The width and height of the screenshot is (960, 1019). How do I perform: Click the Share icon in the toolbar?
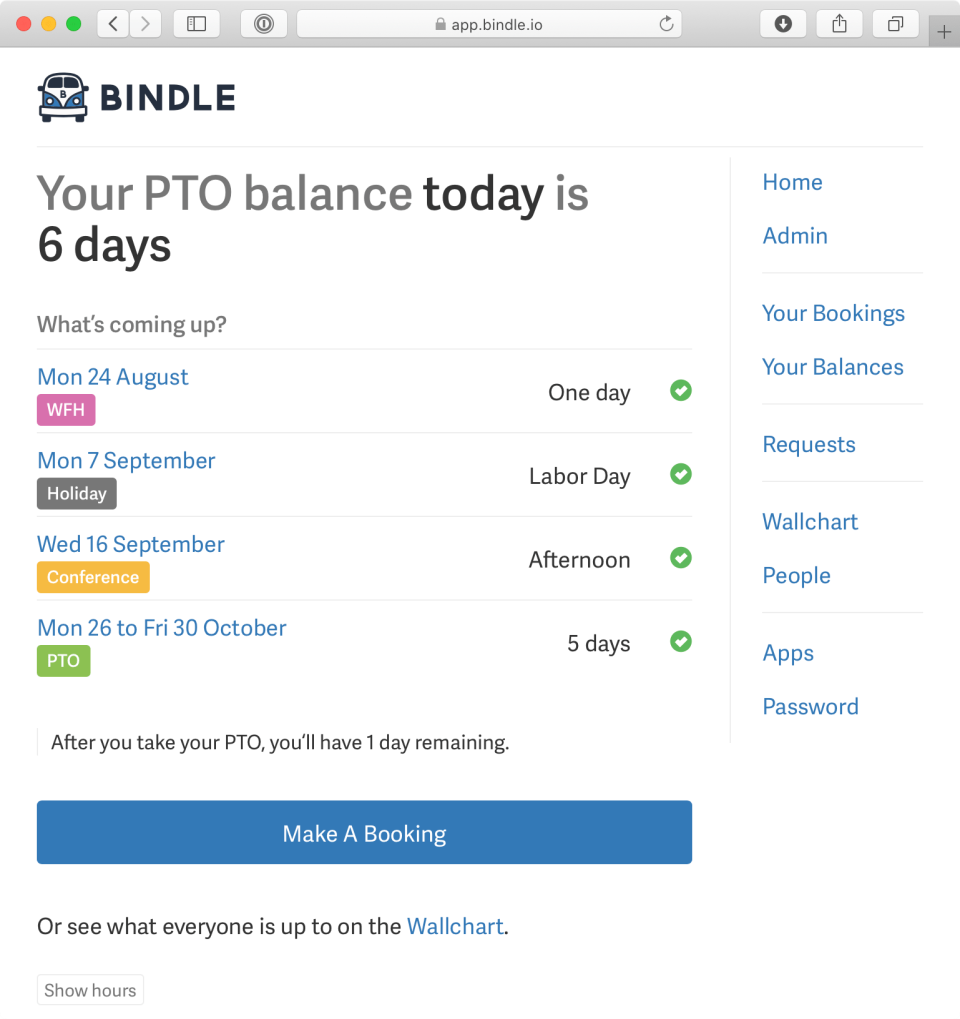(x=839, y=23)
